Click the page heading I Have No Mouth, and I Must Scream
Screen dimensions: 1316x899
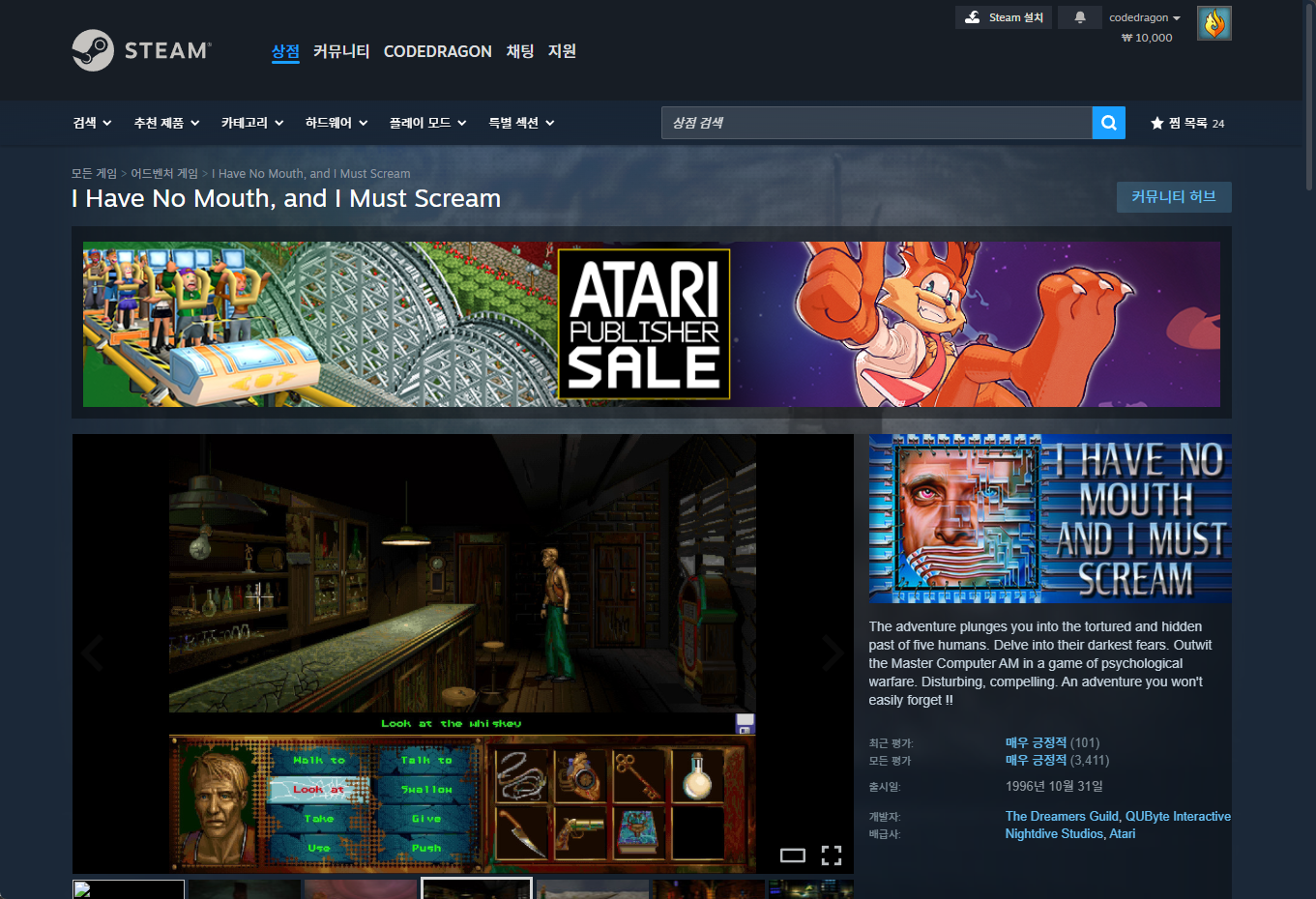[x=286, y=198]
